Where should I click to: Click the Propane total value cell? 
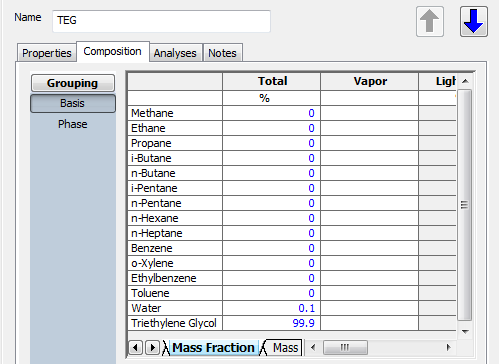coord(272,143)
